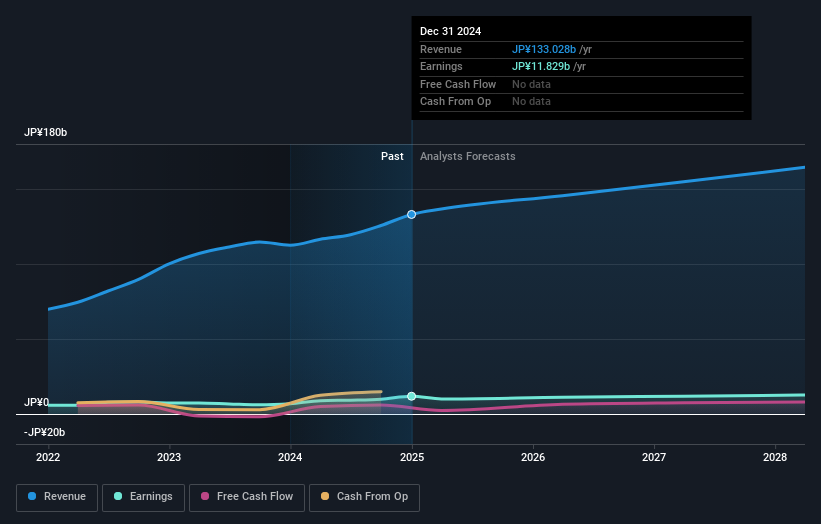This screenshot has height=524, width=821.
Task: Click the Past label on chart
Action: (392, 157)
